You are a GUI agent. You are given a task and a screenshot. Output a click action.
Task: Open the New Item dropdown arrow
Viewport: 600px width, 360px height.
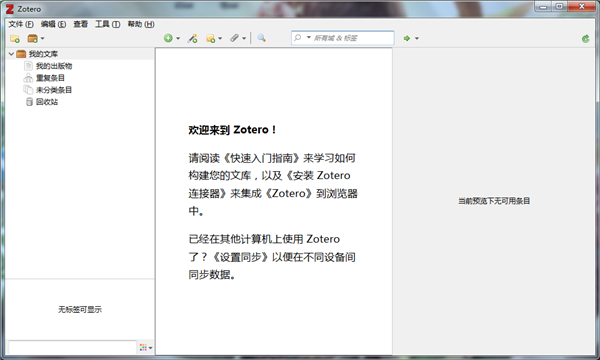[x=178, y=38]
